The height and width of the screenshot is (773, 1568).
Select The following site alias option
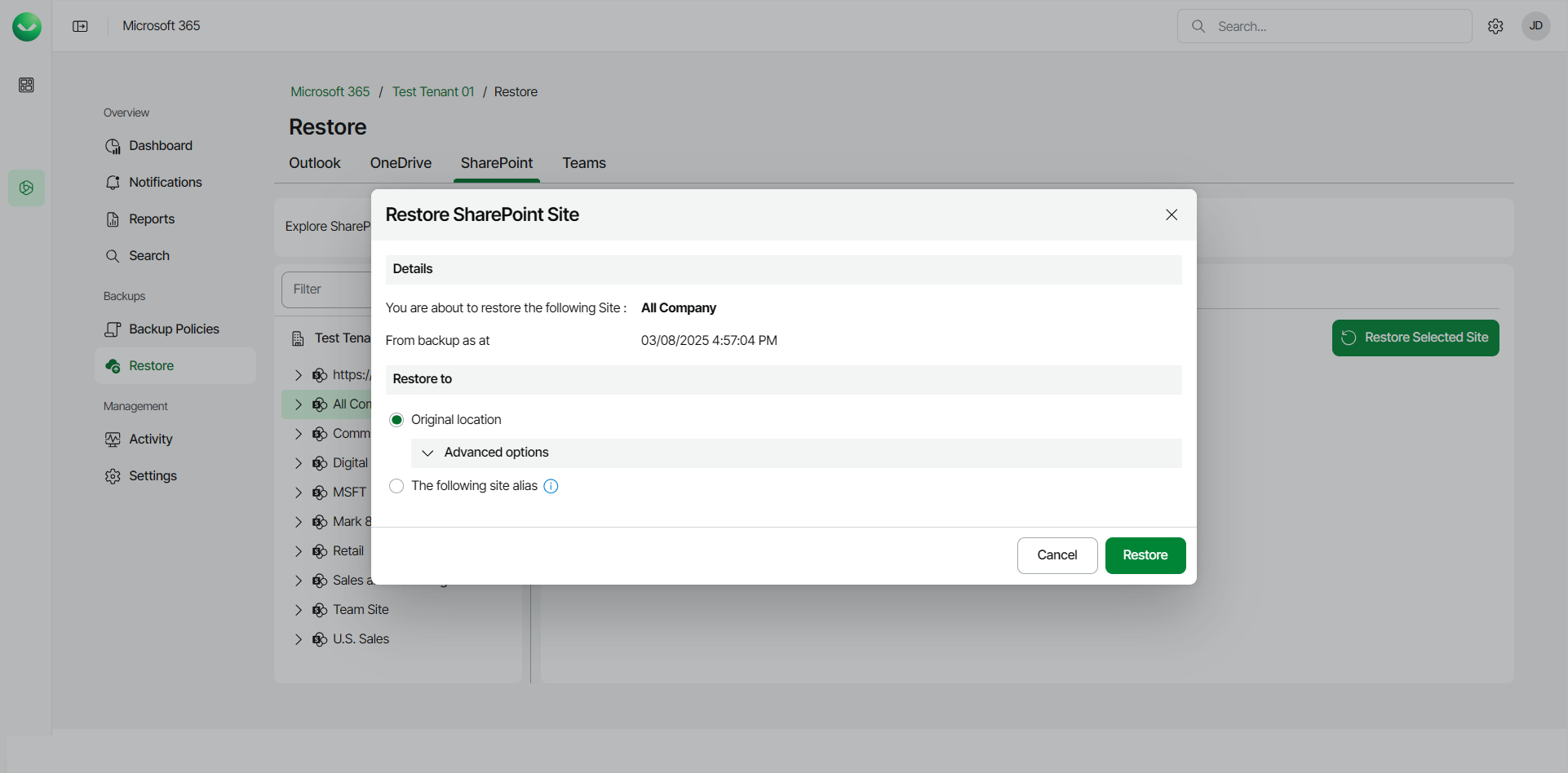396,486
